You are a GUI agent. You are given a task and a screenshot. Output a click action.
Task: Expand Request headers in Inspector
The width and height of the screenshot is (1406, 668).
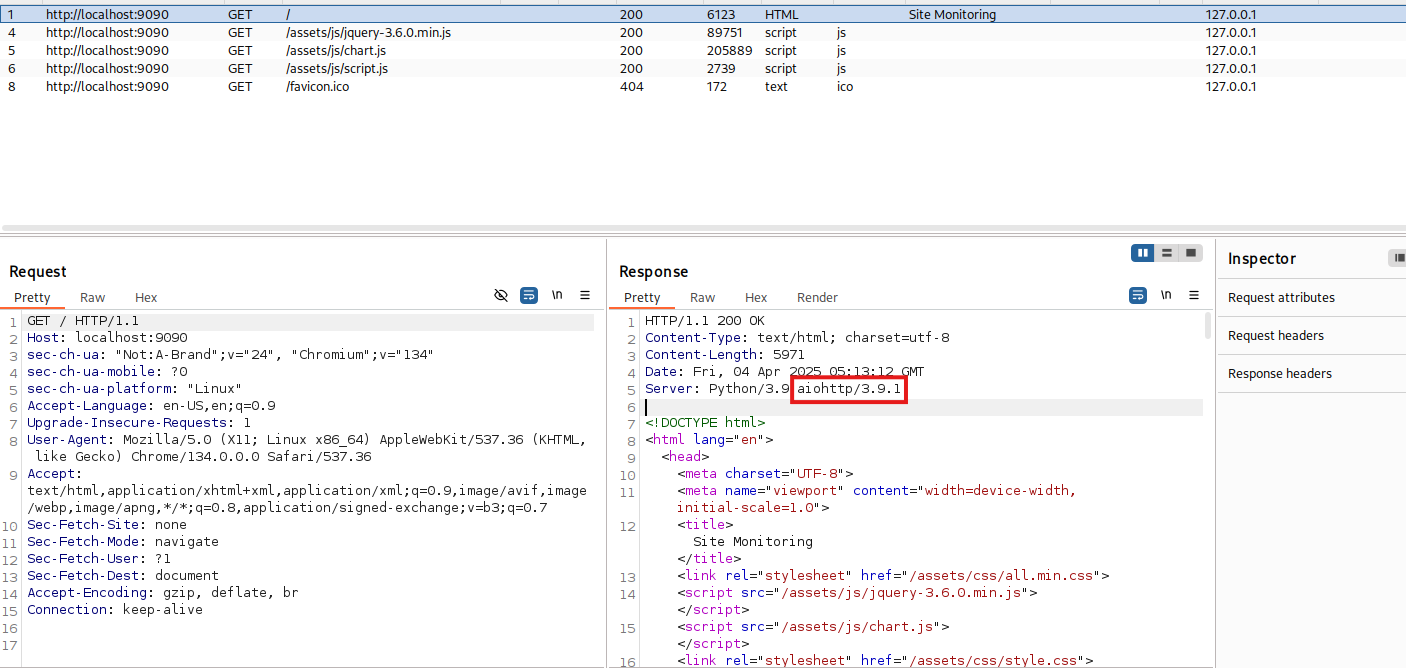[1276, 335]
